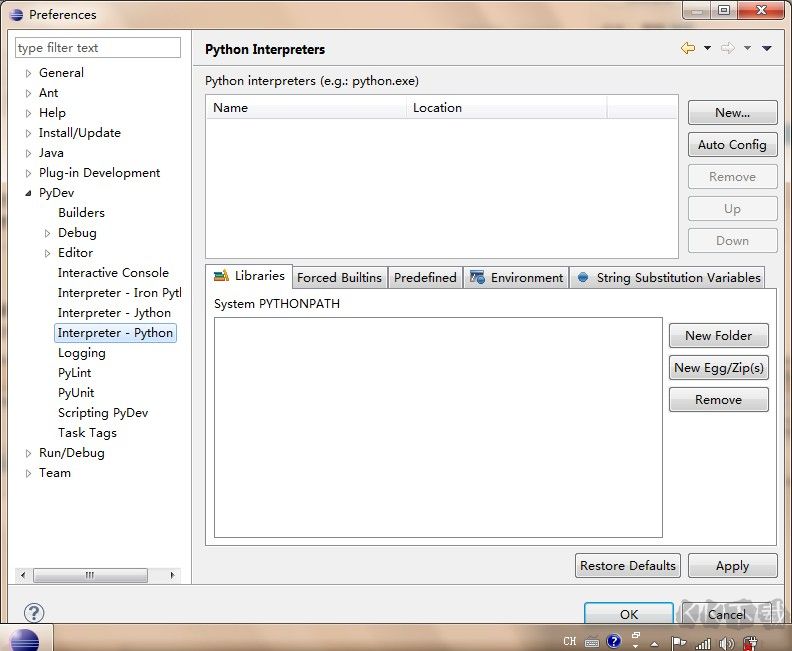The height and width of the screenshot is (651, 792).
Task: Click the volume speaker icon in the tray
Action: point(727,642)
